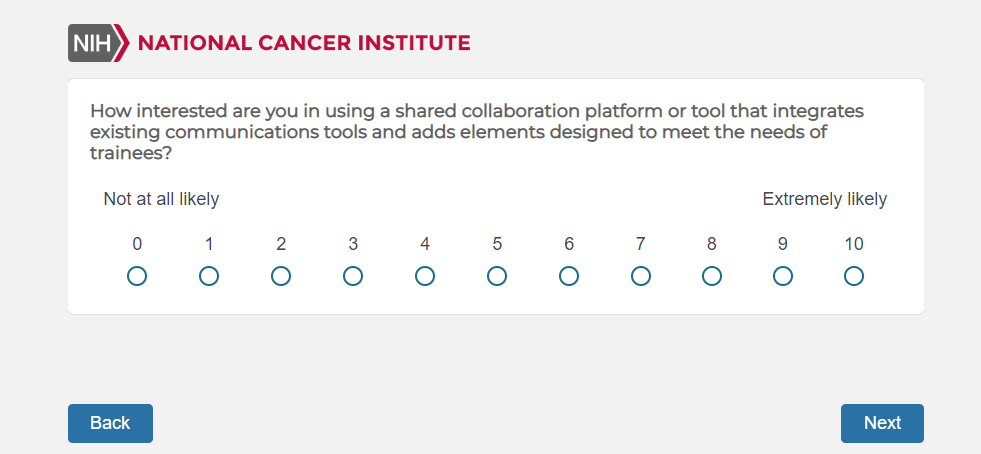Image resolution: width=981 pixels, height=454 pixels.
Task: Click the survey question text
Action: 476,132
